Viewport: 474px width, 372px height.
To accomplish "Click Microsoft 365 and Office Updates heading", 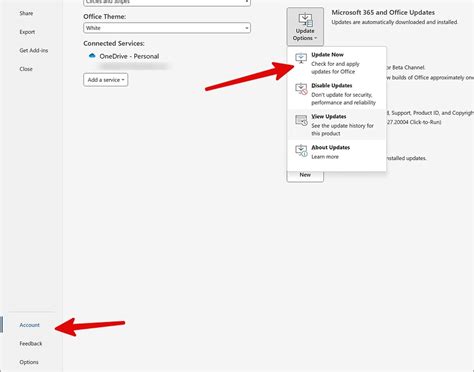I will [x=383, y=12].
